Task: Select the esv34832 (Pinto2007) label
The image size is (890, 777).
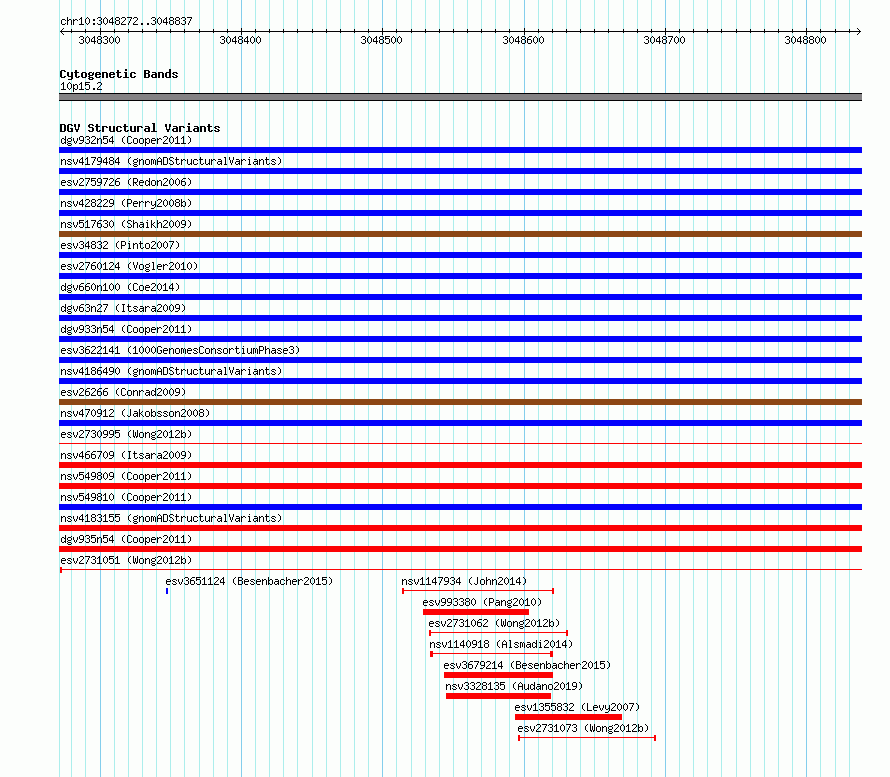Action: (120, 245)
